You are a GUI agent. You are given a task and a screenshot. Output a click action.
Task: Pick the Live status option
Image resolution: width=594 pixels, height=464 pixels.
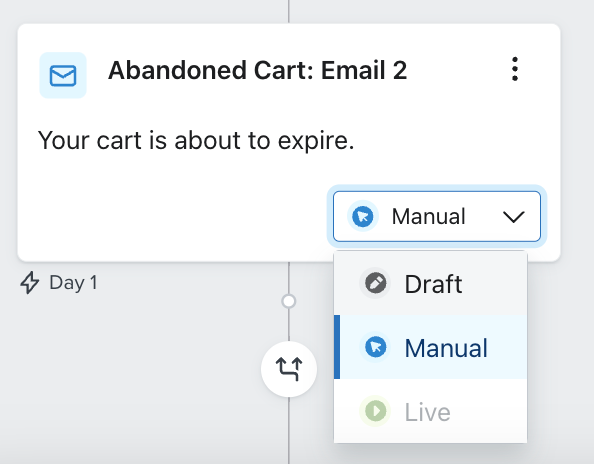pos(430,411)
